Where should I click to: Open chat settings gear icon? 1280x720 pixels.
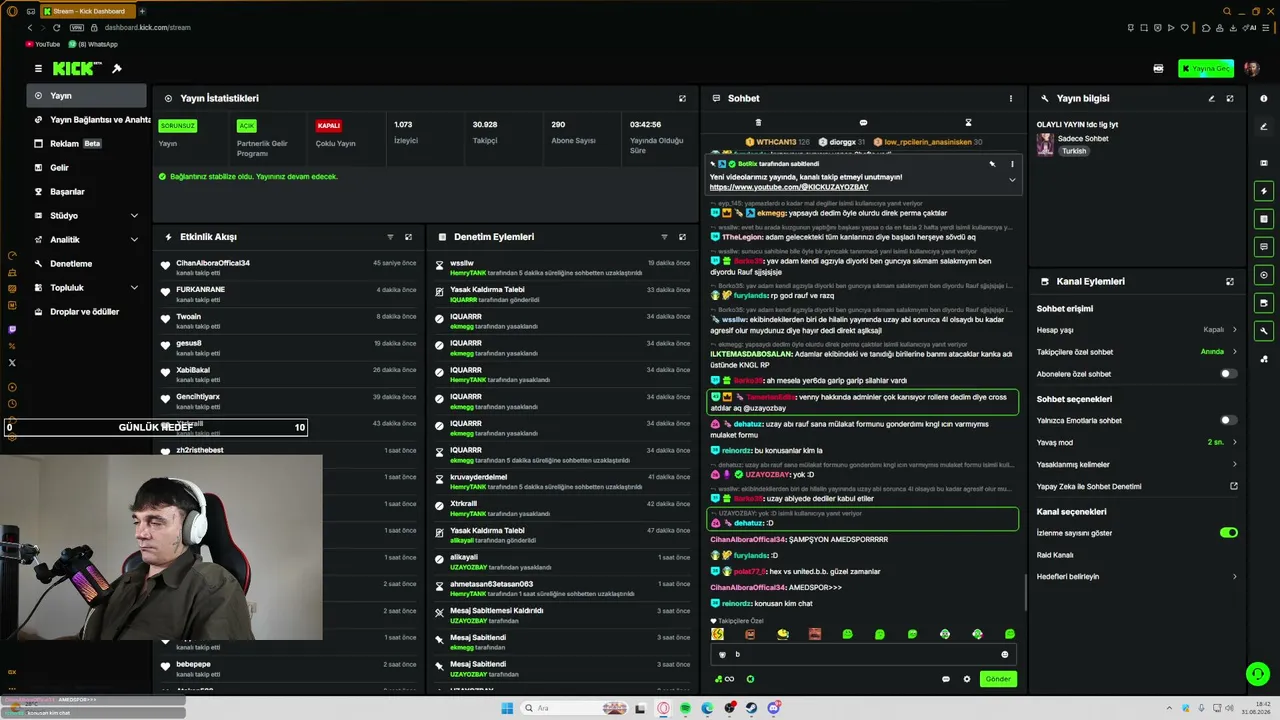click(x=967, y=679)
